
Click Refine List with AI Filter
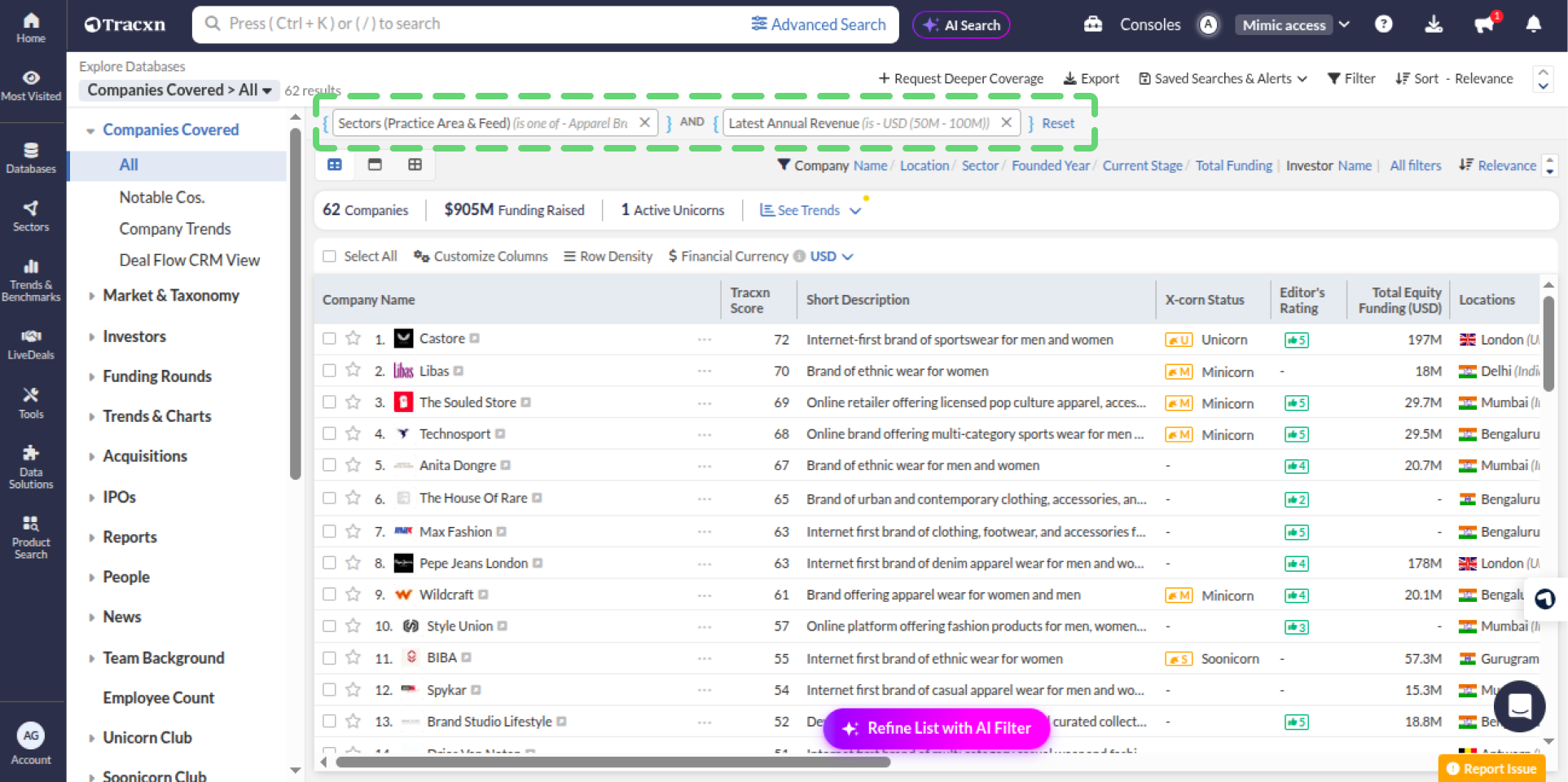937,728
